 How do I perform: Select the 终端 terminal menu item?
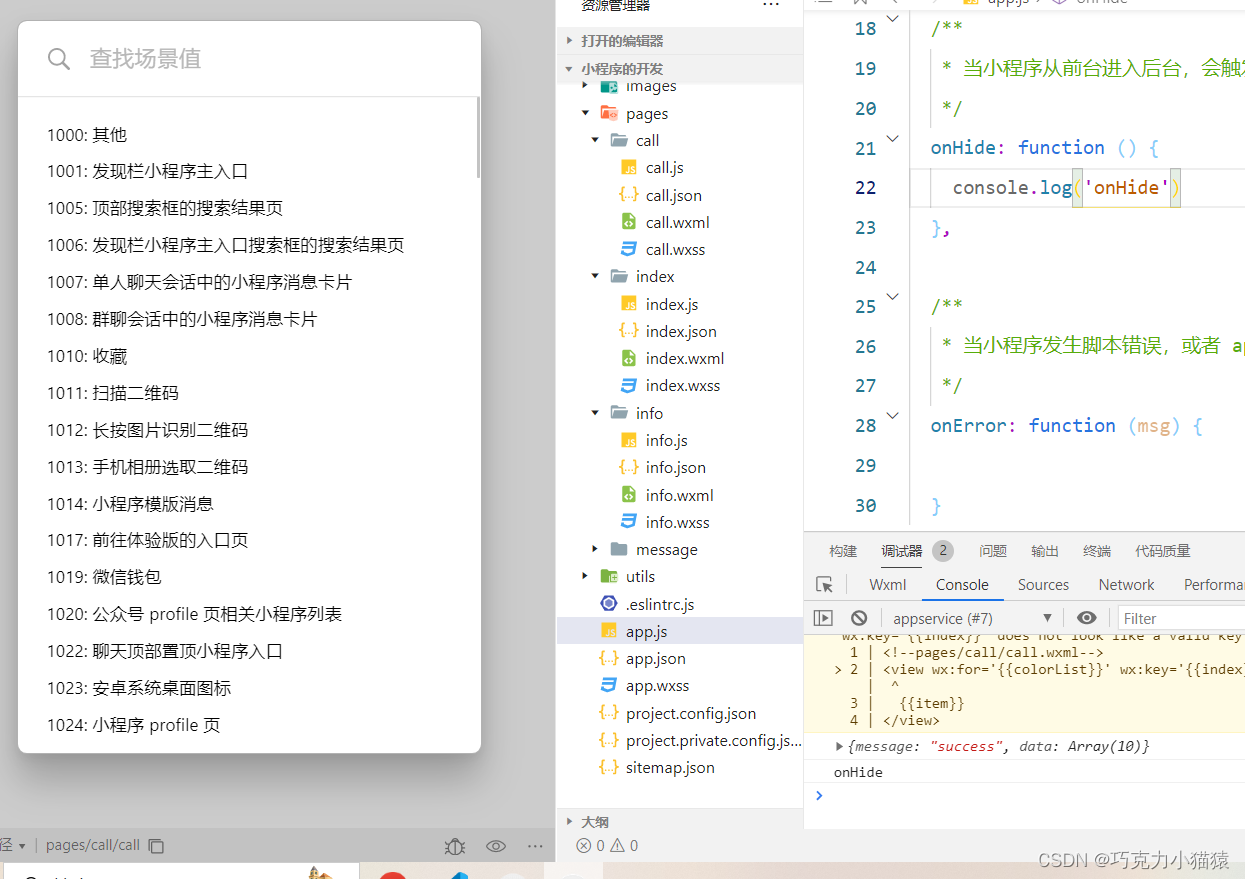coord(1096,550)
